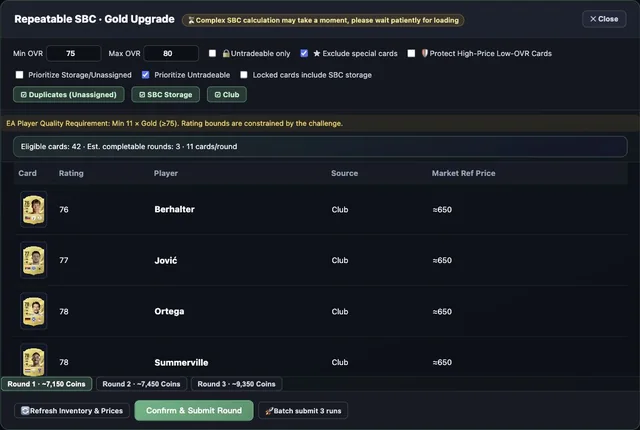
Task: Click rating 76 in Berhalter row
Action: pos(64,209)
